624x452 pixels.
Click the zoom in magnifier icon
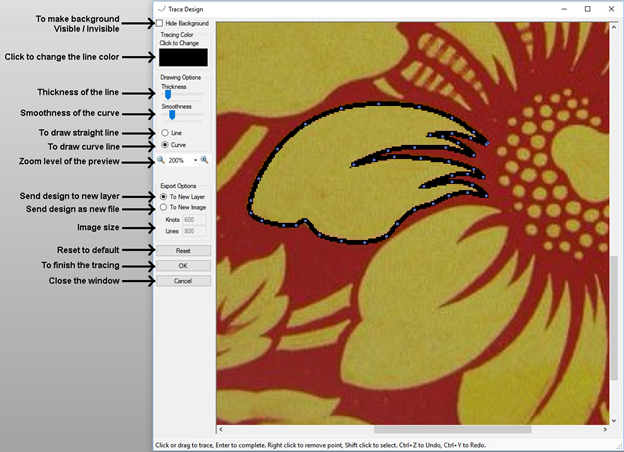pyautogui.click(x=205, y=160)
